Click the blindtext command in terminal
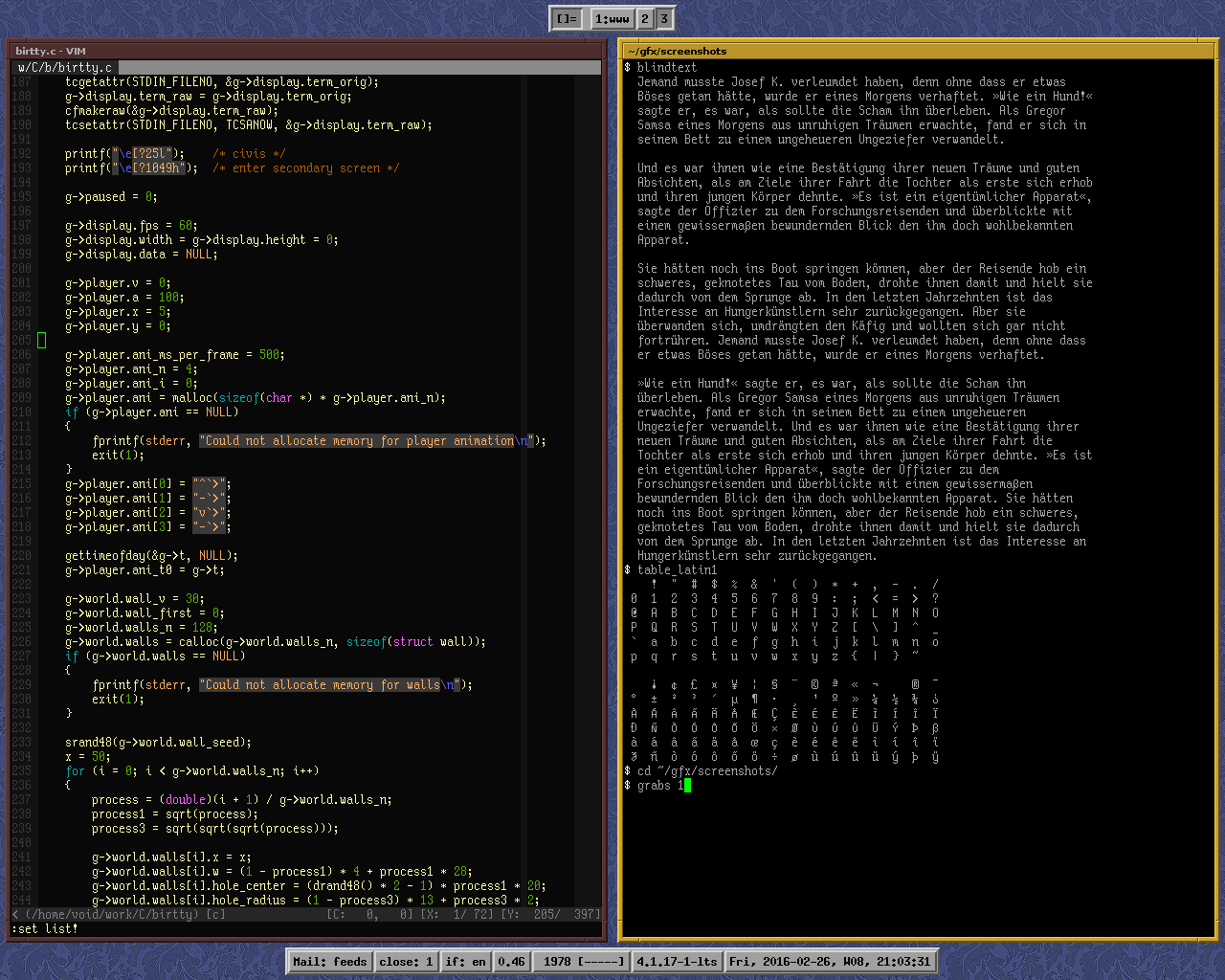This screenshot has width=1225, height=980. click(667, 67)
